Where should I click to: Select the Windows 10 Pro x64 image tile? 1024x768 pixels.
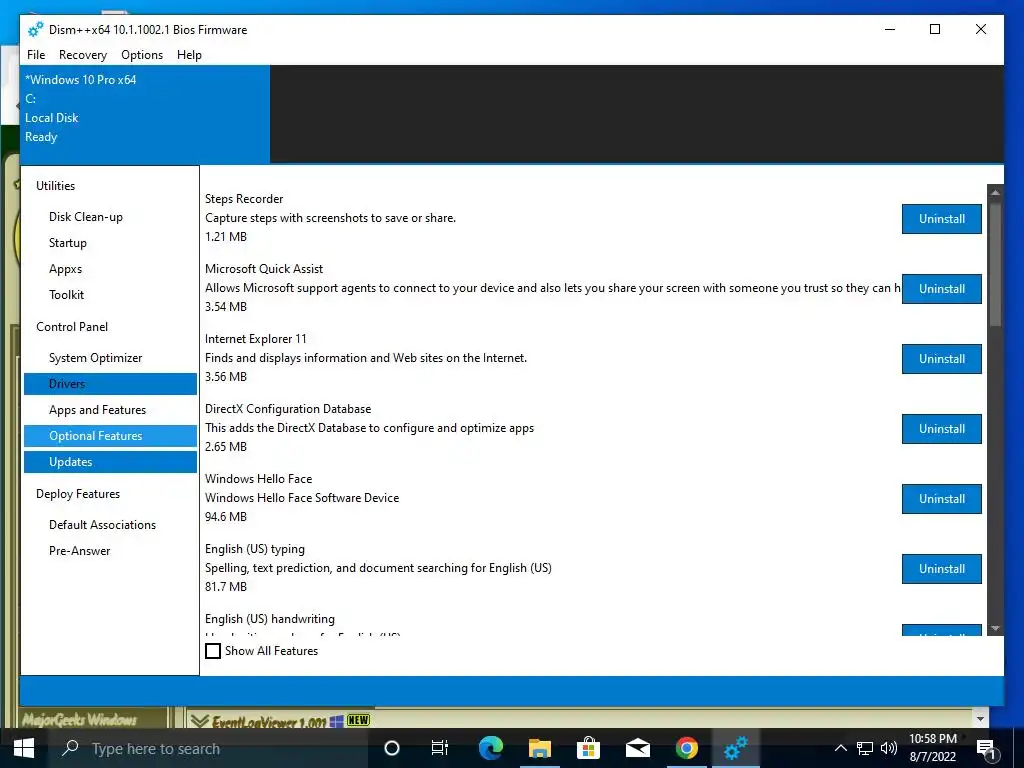145,114
